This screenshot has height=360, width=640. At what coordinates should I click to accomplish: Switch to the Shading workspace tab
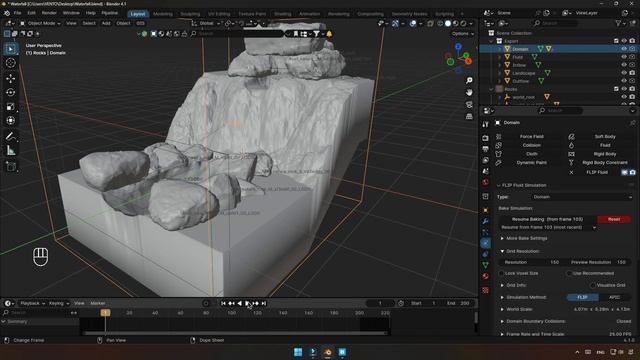282,14
